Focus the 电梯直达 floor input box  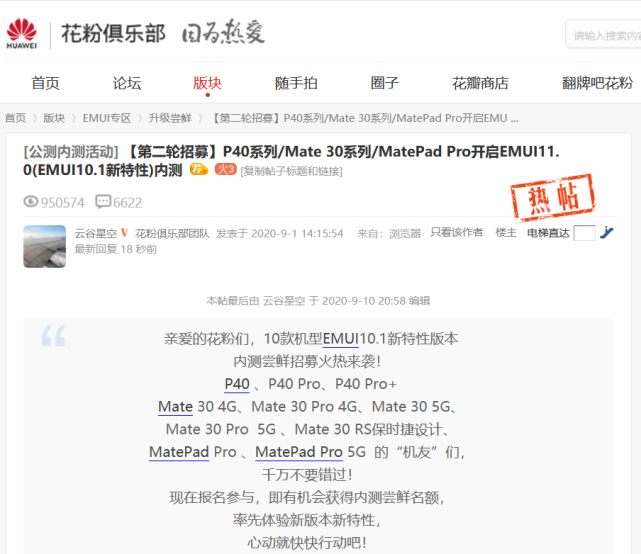click(585, 233)
